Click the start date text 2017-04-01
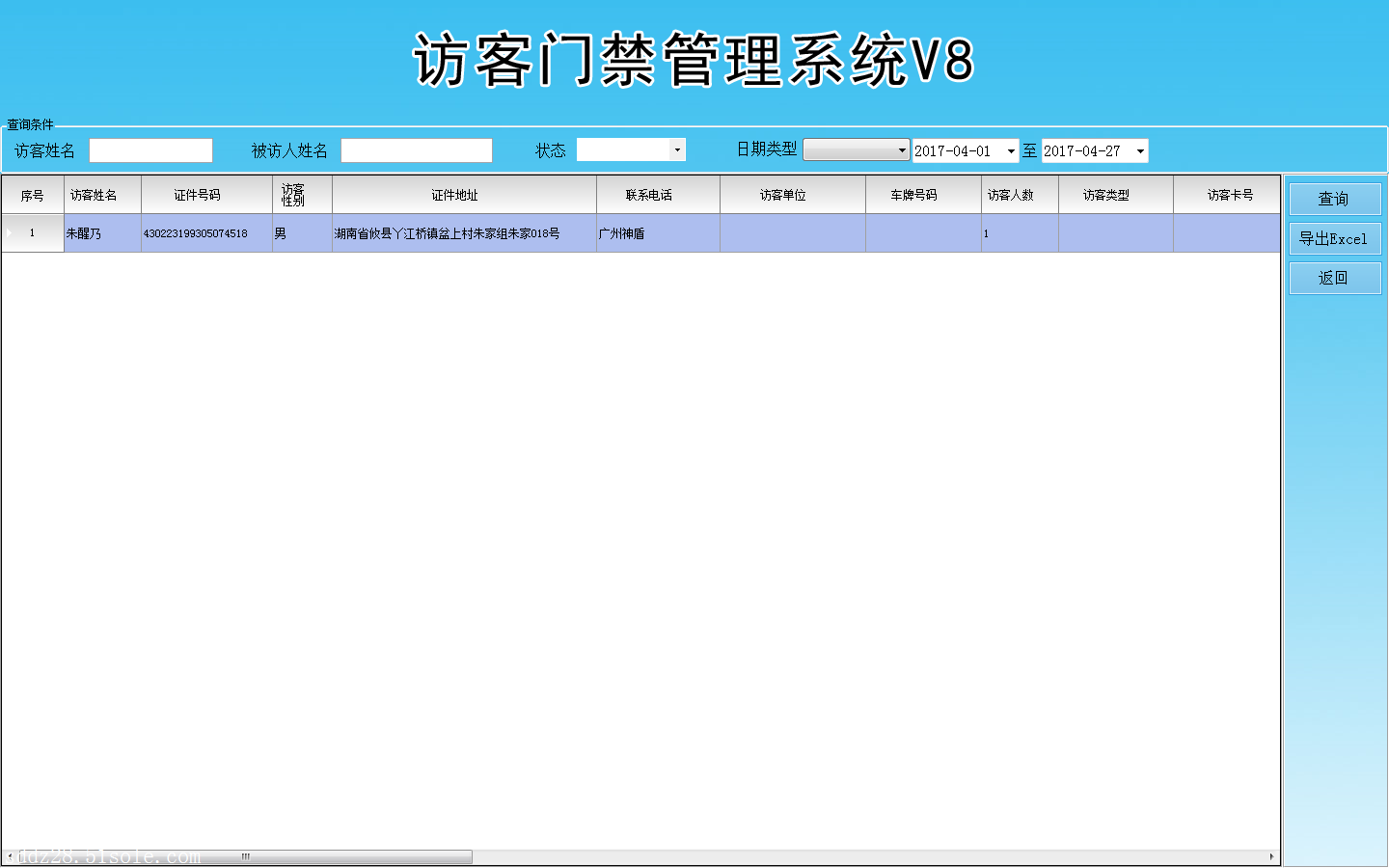Screen dimensions: 1389x868 pyautogui.click(x=953, y=151)
